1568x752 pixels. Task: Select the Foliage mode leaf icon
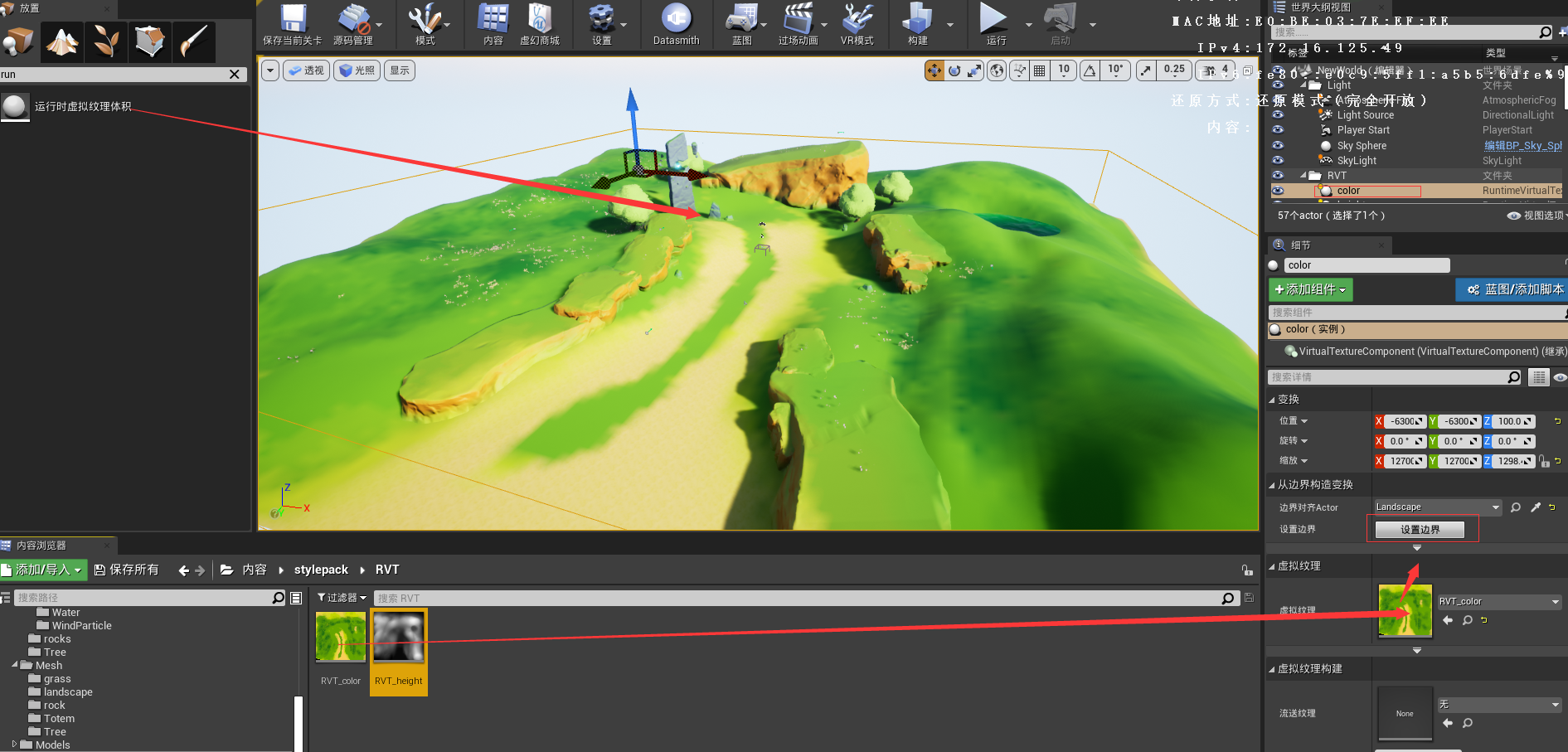106,41
